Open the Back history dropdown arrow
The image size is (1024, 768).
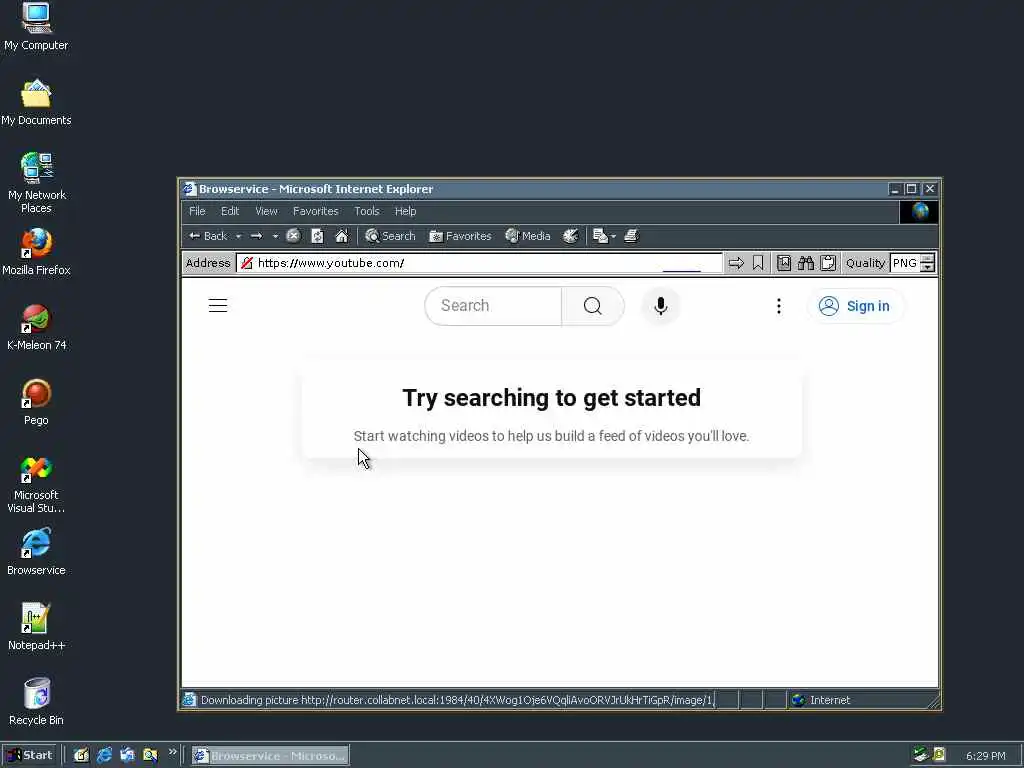(x=238, y=236)
